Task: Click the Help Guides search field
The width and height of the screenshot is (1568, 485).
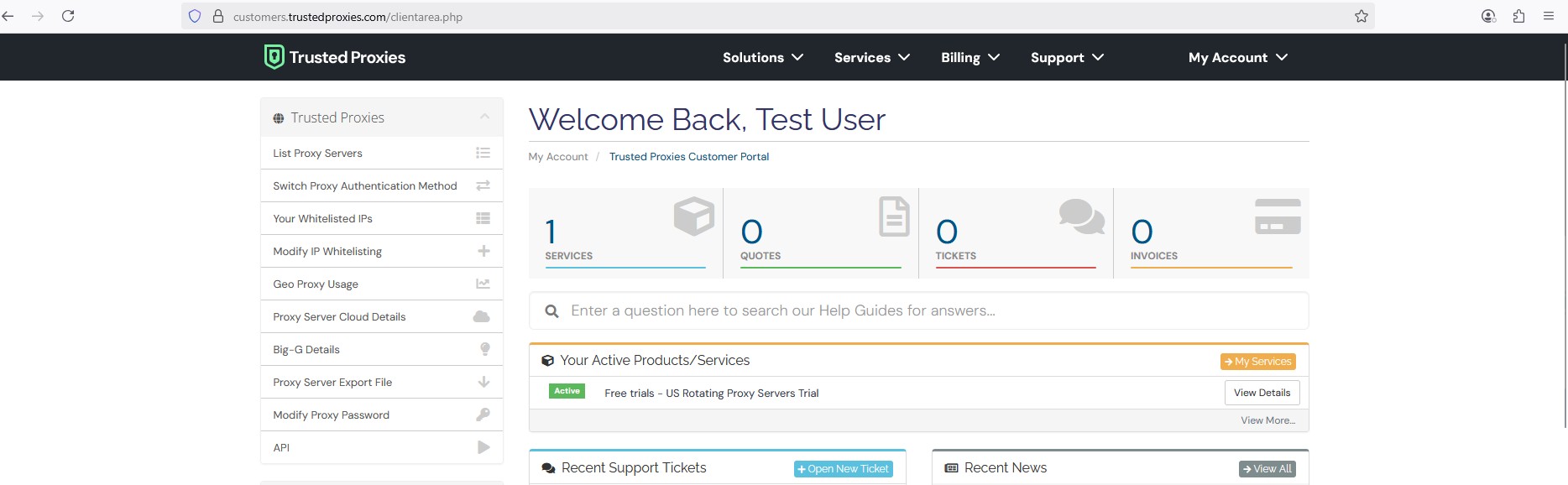Action: pos(919,310)
